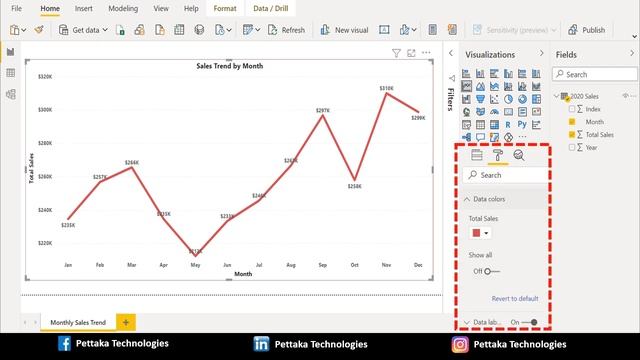Viewport: 640px width, 360px height.
Task: Open the Recent sources dropdown
Action: (x=229, y=30)
